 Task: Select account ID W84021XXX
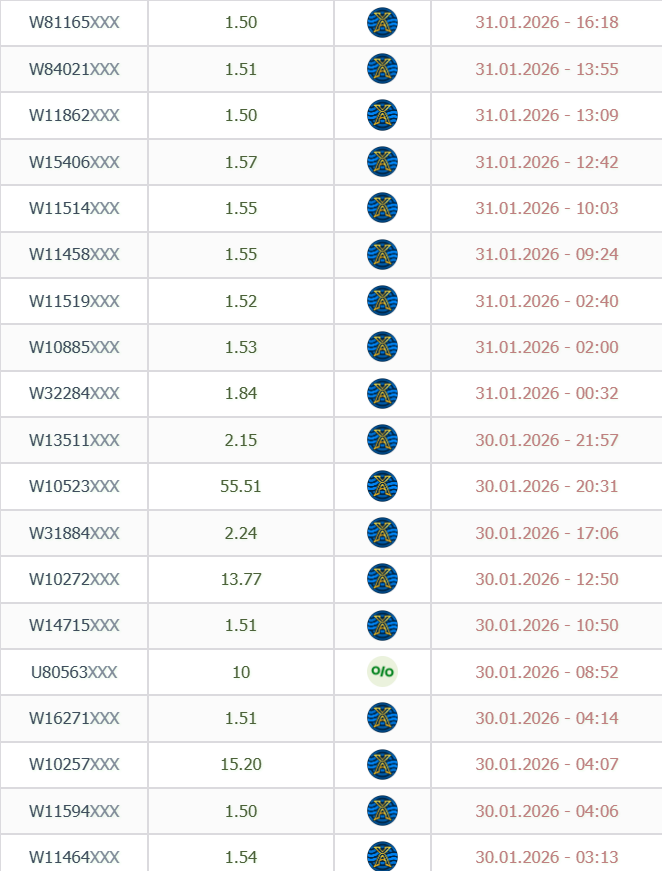pyautogui.click(x=74, y=69)
